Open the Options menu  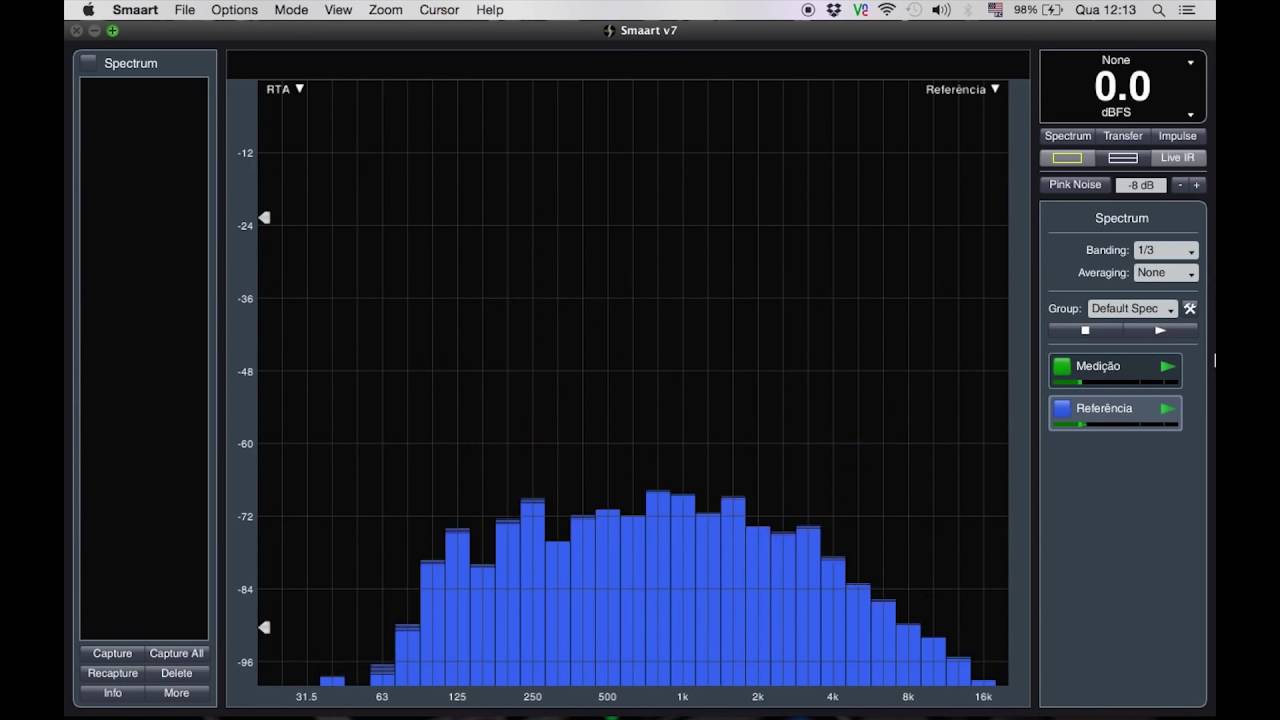click(x=234, y=10)
